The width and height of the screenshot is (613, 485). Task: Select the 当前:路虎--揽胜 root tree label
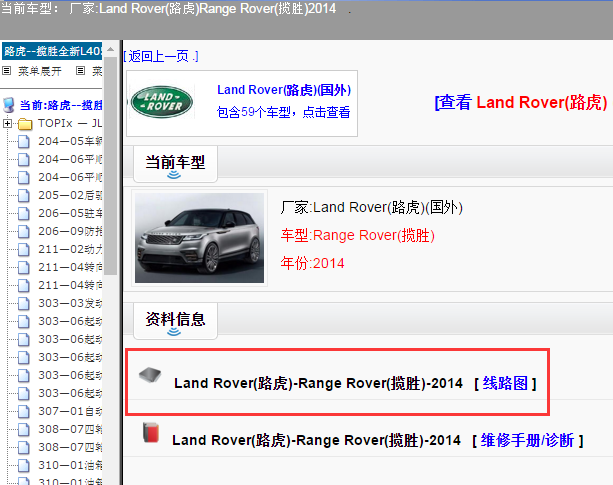[61, 105]
